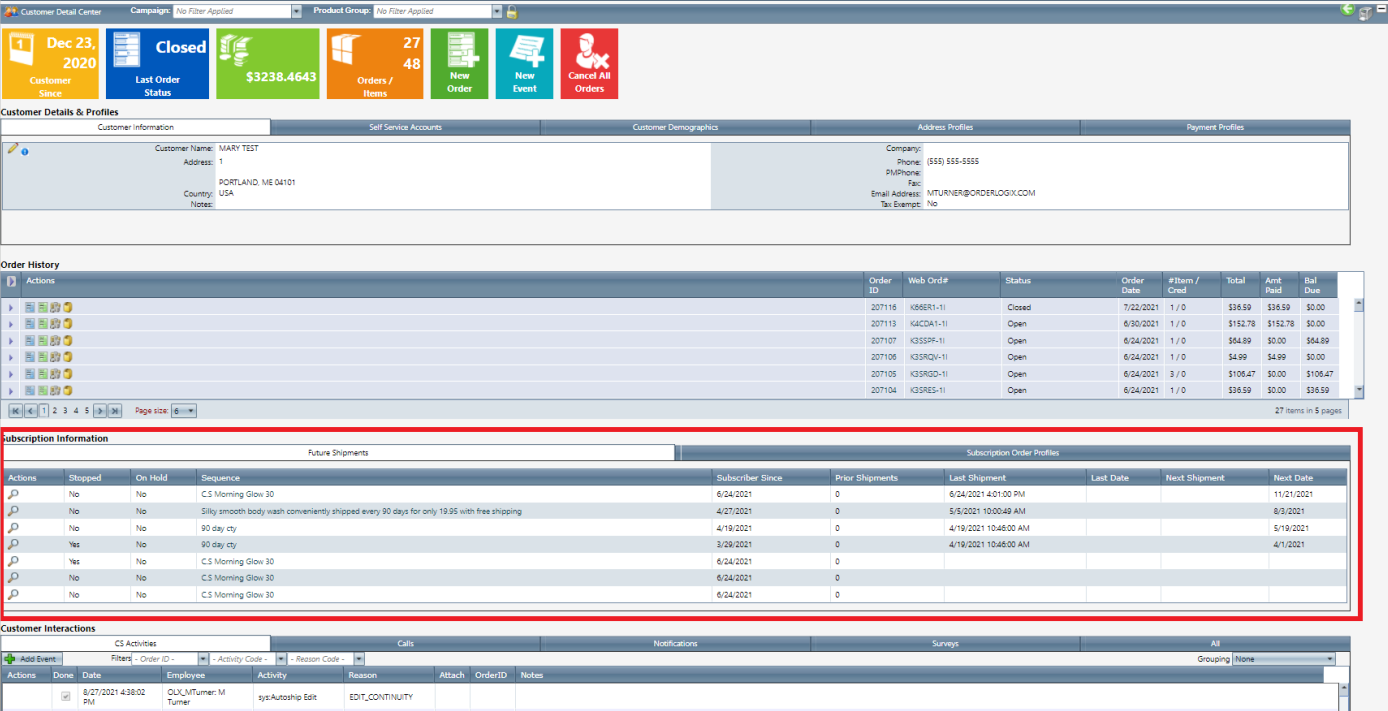
Task: Switch to the Notifications tab
Action: (x=675, y=643)
